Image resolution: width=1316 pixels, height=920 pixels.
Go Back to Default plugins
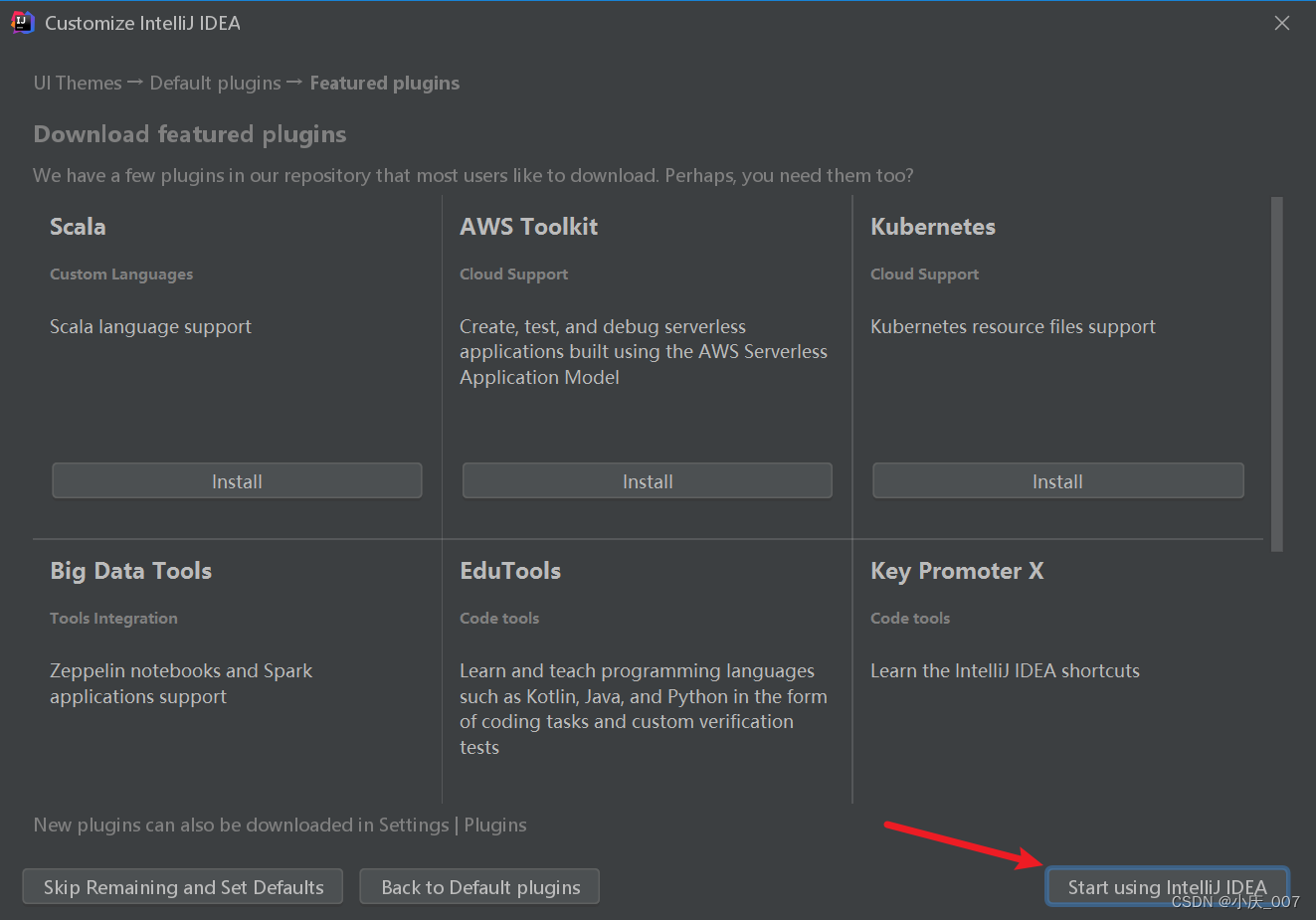point(478,886)
